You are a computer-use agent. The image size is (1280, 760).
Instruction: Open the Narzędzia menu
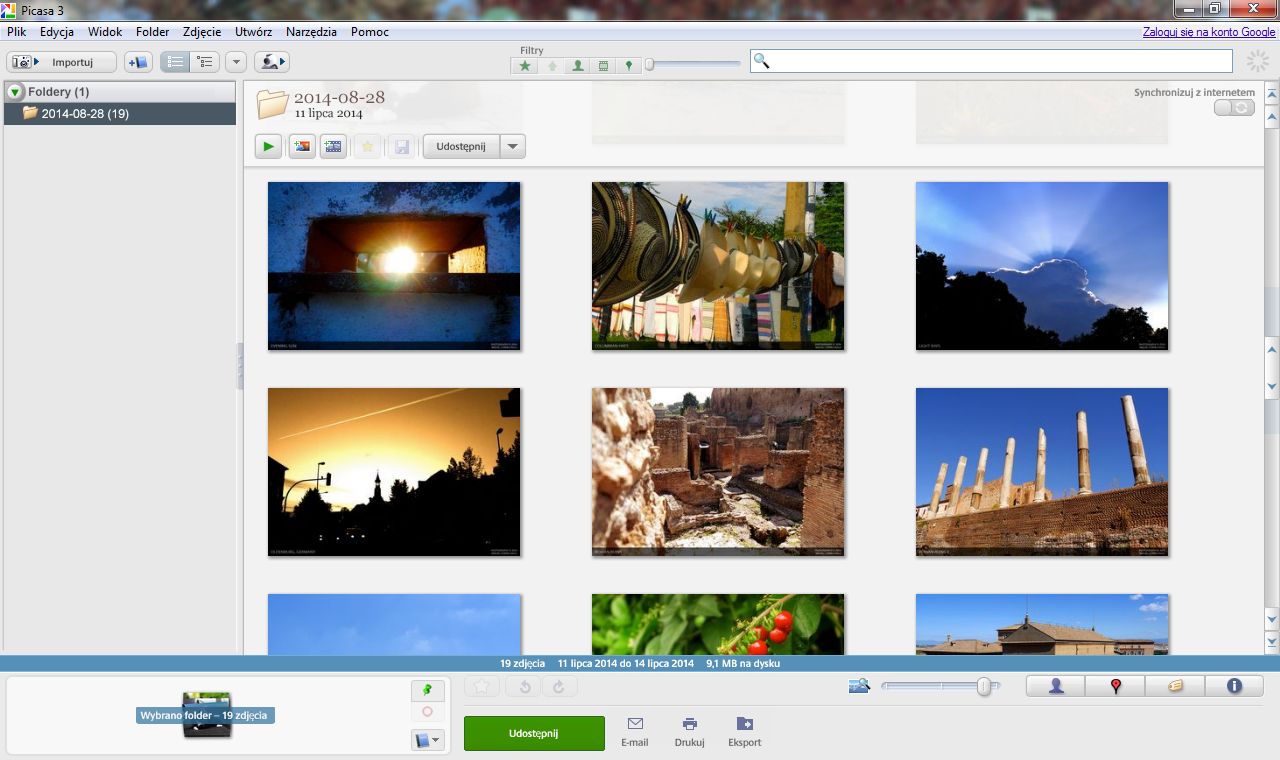coord(311,32)
